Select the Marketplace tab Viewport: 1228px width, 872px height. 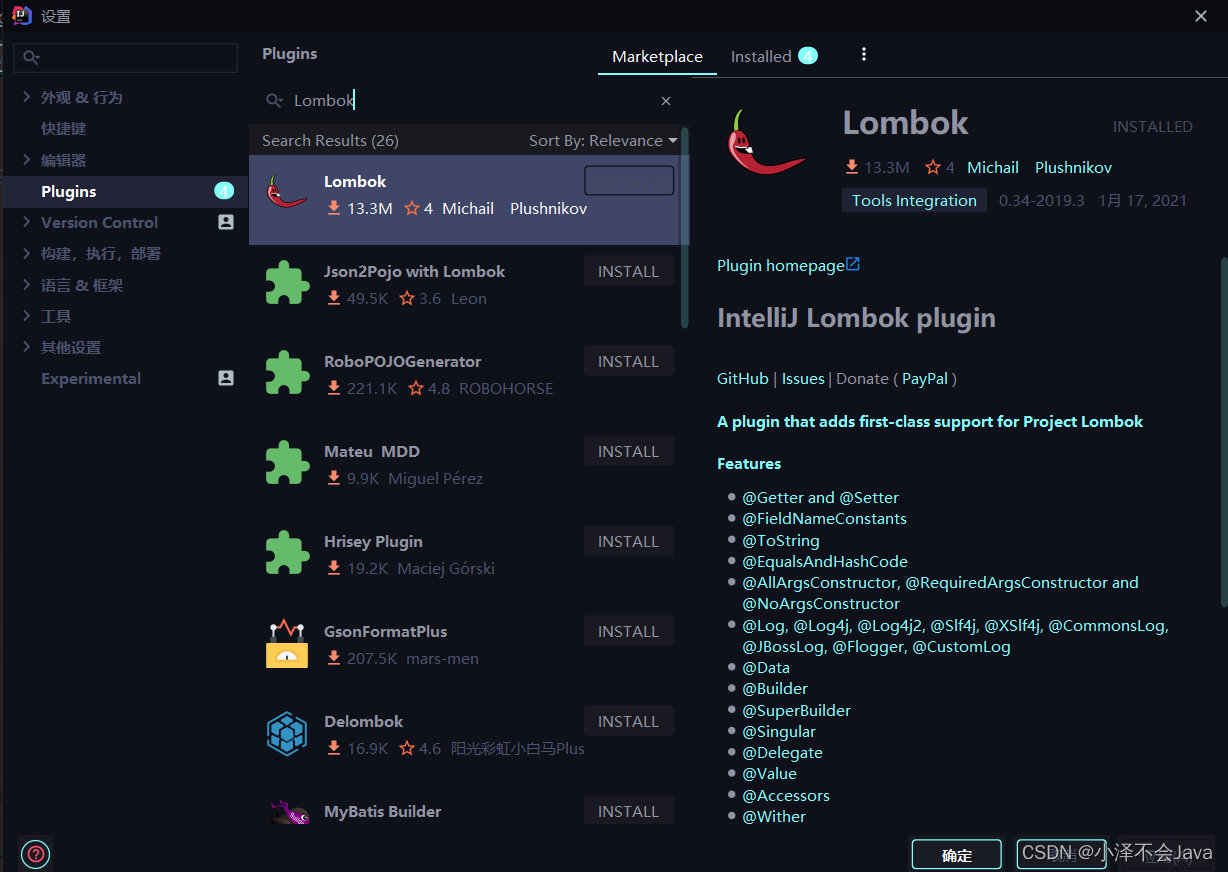tap(657, 57)
